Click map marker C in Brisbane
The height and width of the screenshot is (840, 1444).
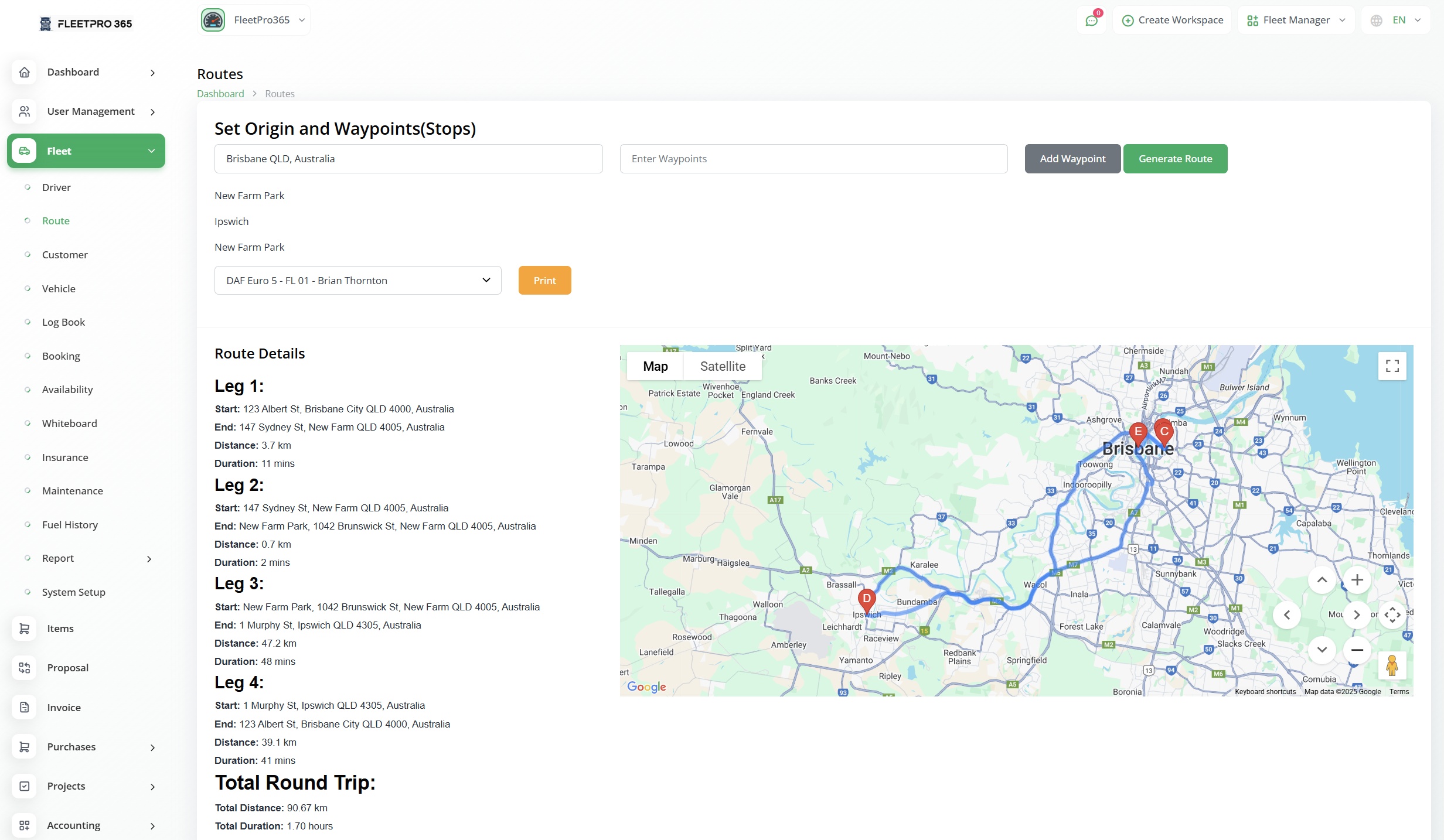click(x=1164, y=433)
